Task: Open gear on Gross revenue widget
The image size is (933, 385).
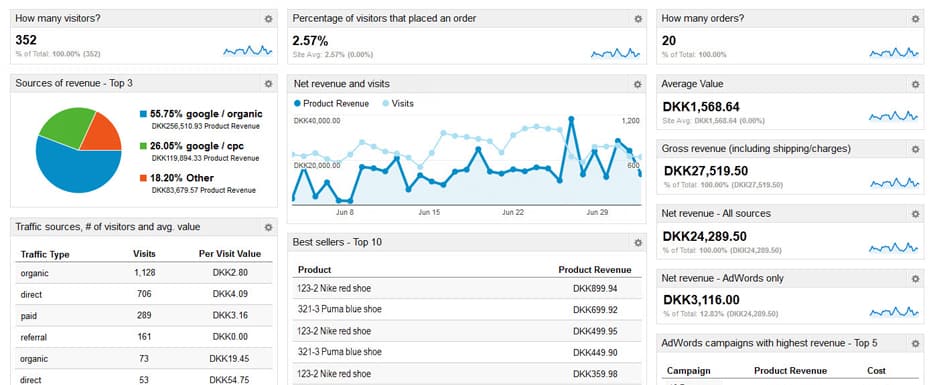Action: pos(916,149)
